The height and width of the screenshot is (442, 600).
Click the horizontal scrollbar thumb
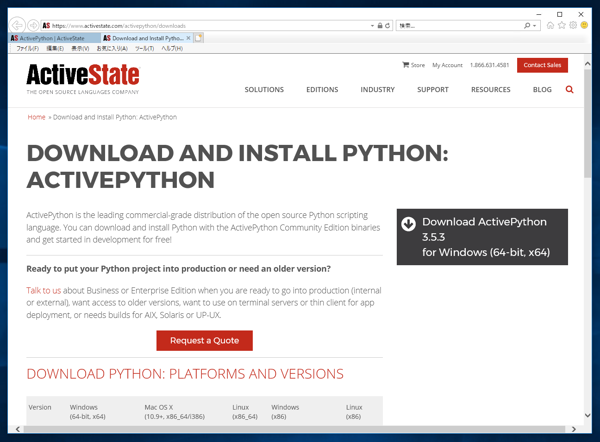pos(294,429)
